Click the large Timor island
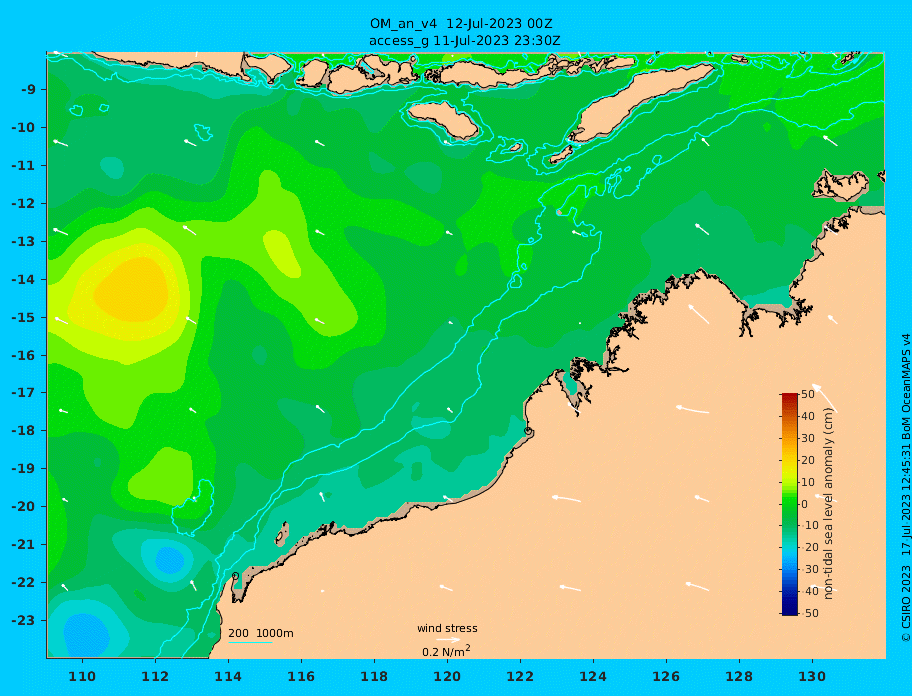The width and height of the screenshot is (912, 696). 640,102
